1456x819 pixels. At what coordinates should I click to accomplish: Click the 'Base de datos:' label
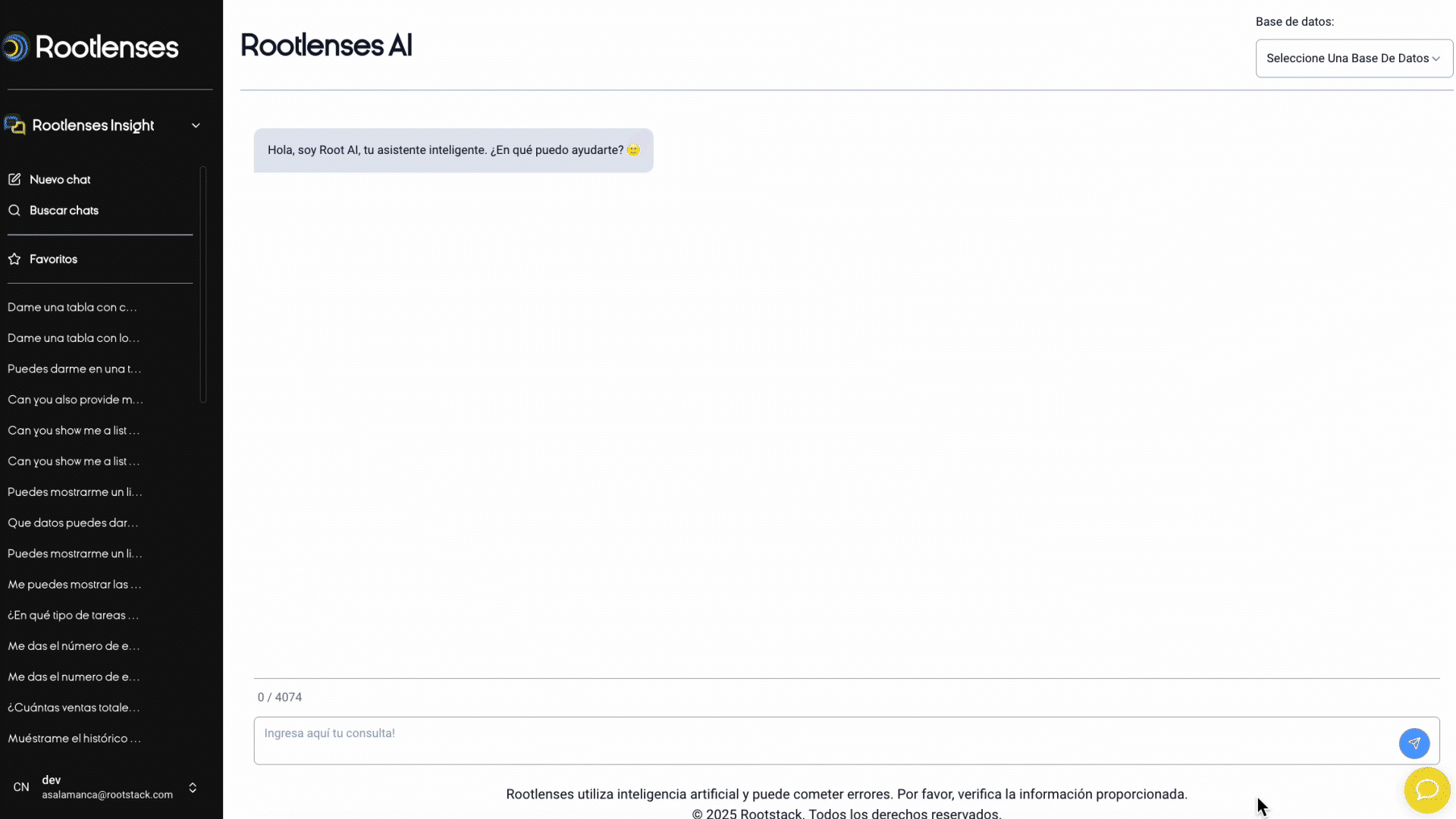[1294, 22]
